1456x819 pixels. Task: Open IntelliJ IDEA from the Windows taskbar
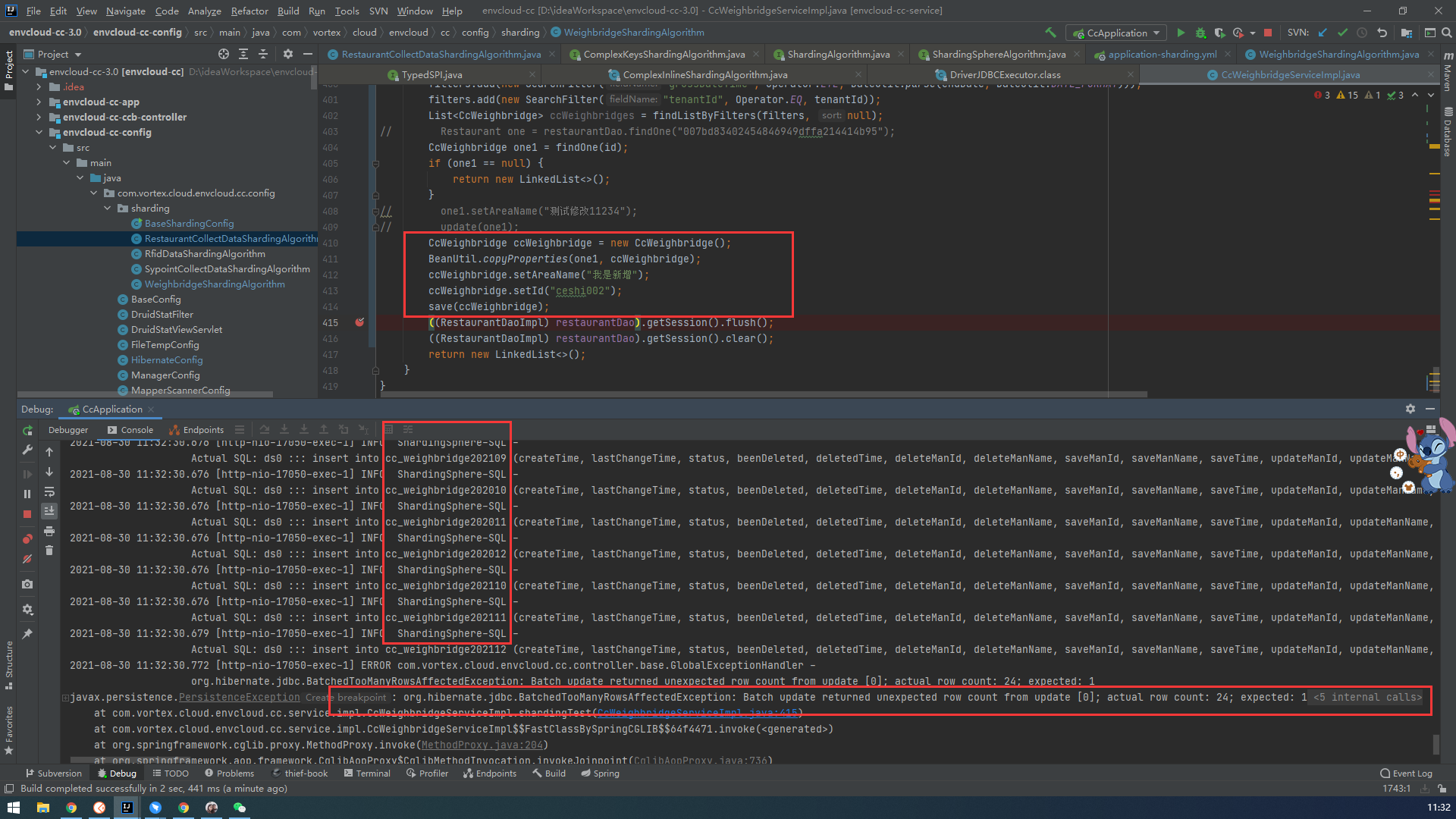pos(127,808)
